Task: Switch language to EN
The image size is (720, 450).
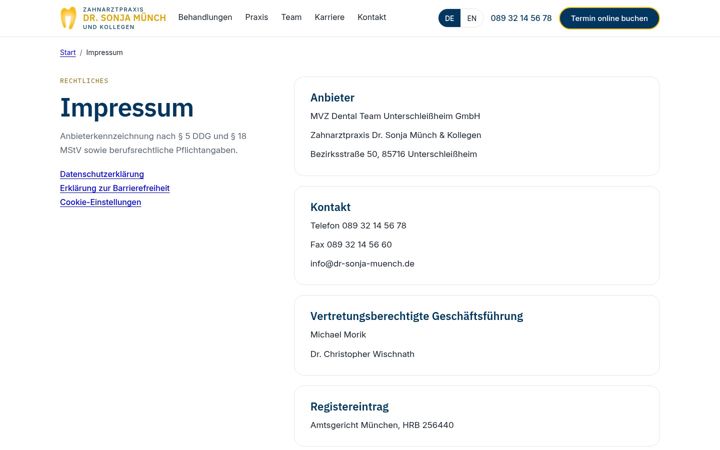Action: [x=472, y=18]
